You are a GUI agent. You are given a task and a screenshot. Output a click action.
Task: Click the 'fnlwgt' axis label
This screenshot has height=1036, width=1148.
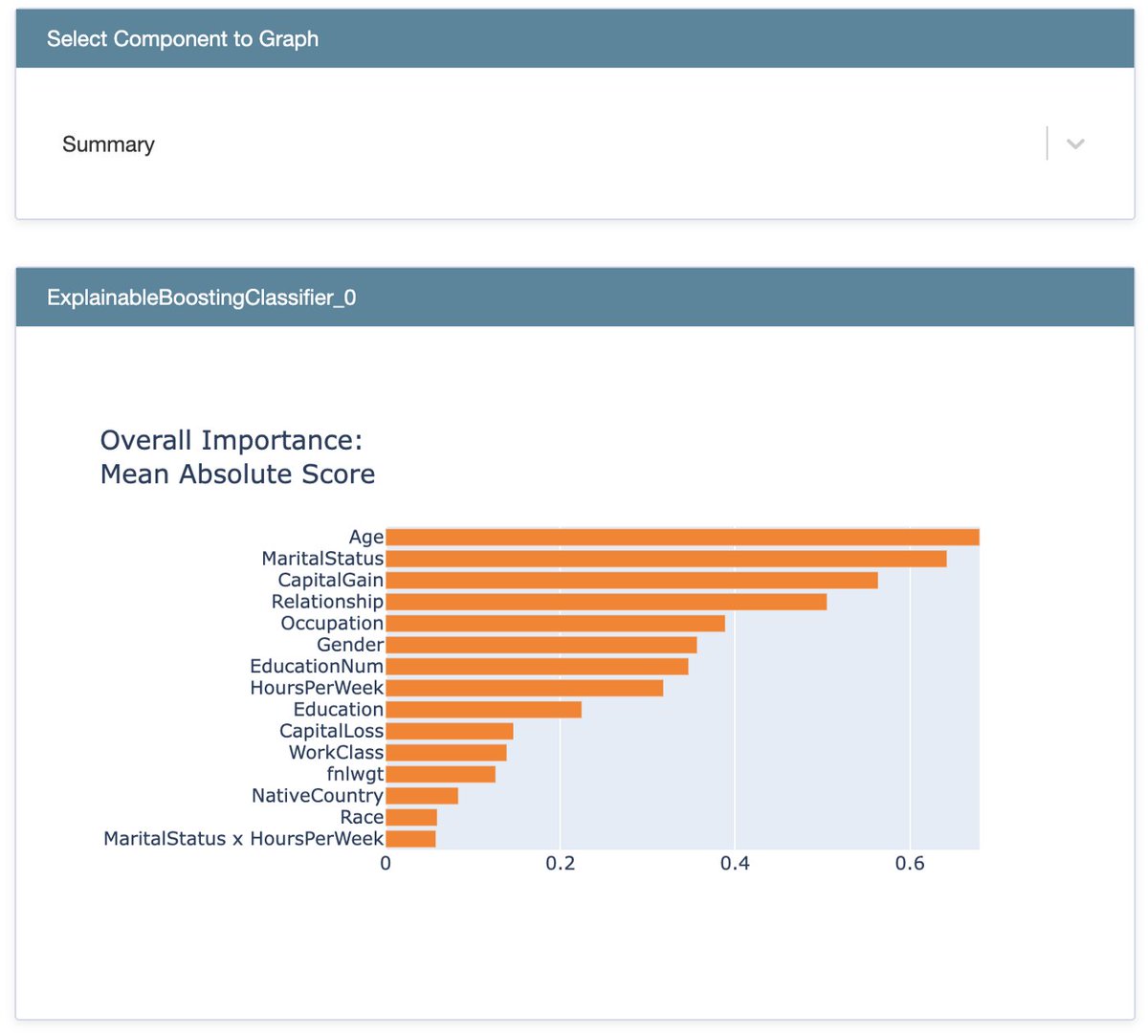[355, 774]
